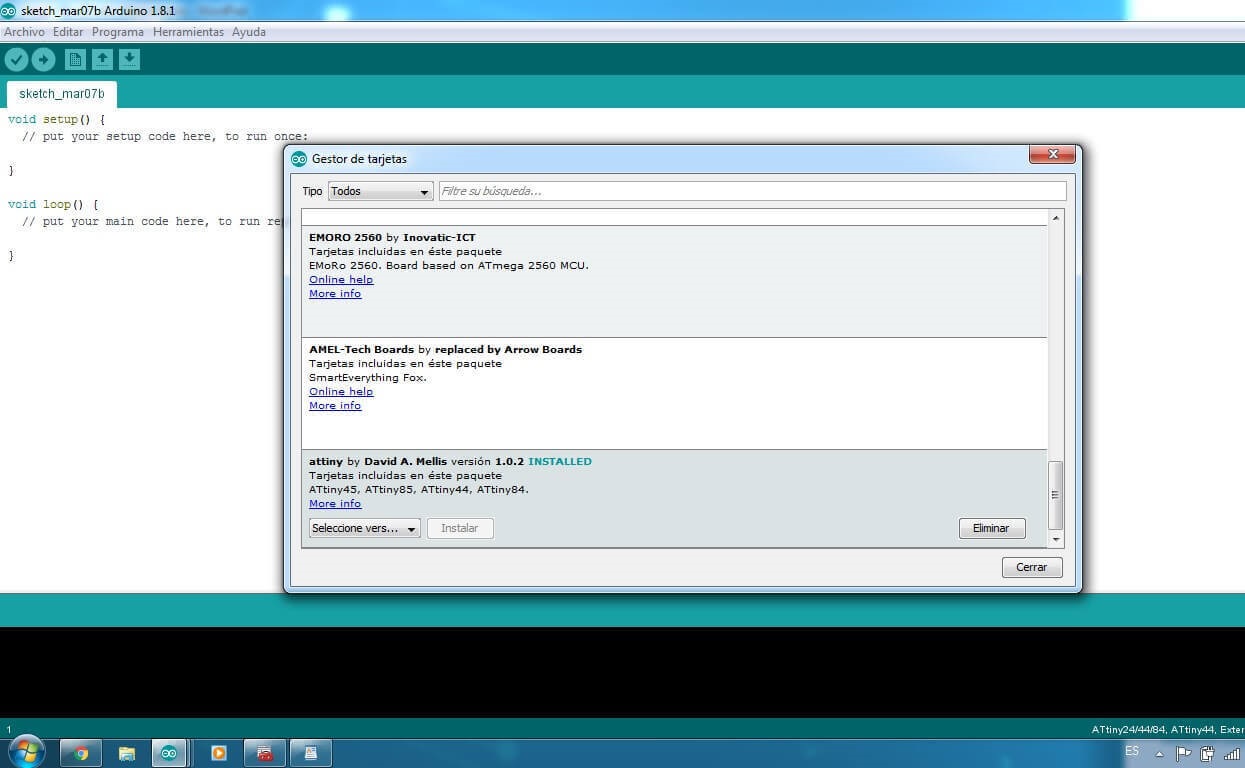Screen dimensions: 1245x768
Task: Click the ATtiny45, ATtiny85 boards list text
Action: [419, 490]
